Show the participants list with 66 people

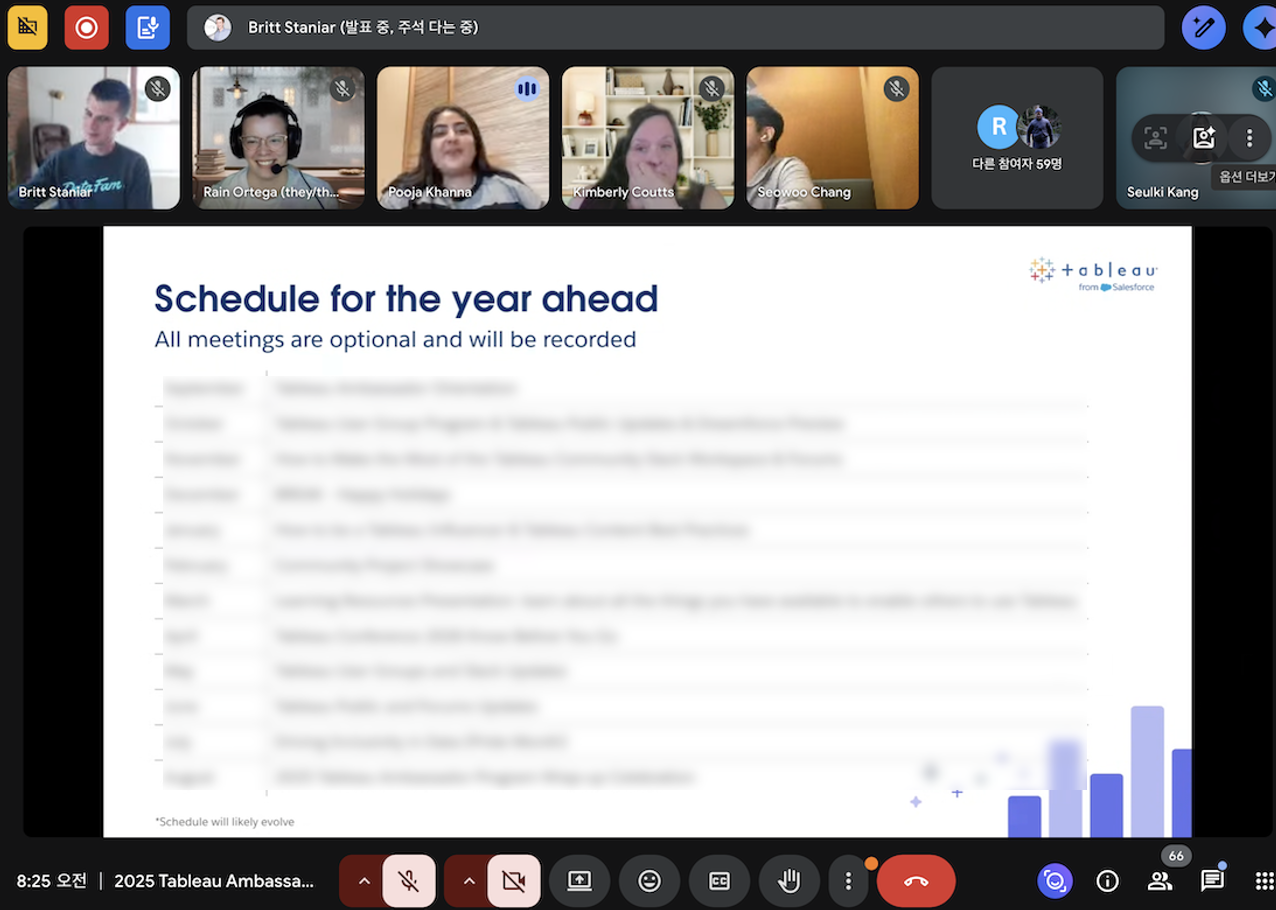(1160, 881)
